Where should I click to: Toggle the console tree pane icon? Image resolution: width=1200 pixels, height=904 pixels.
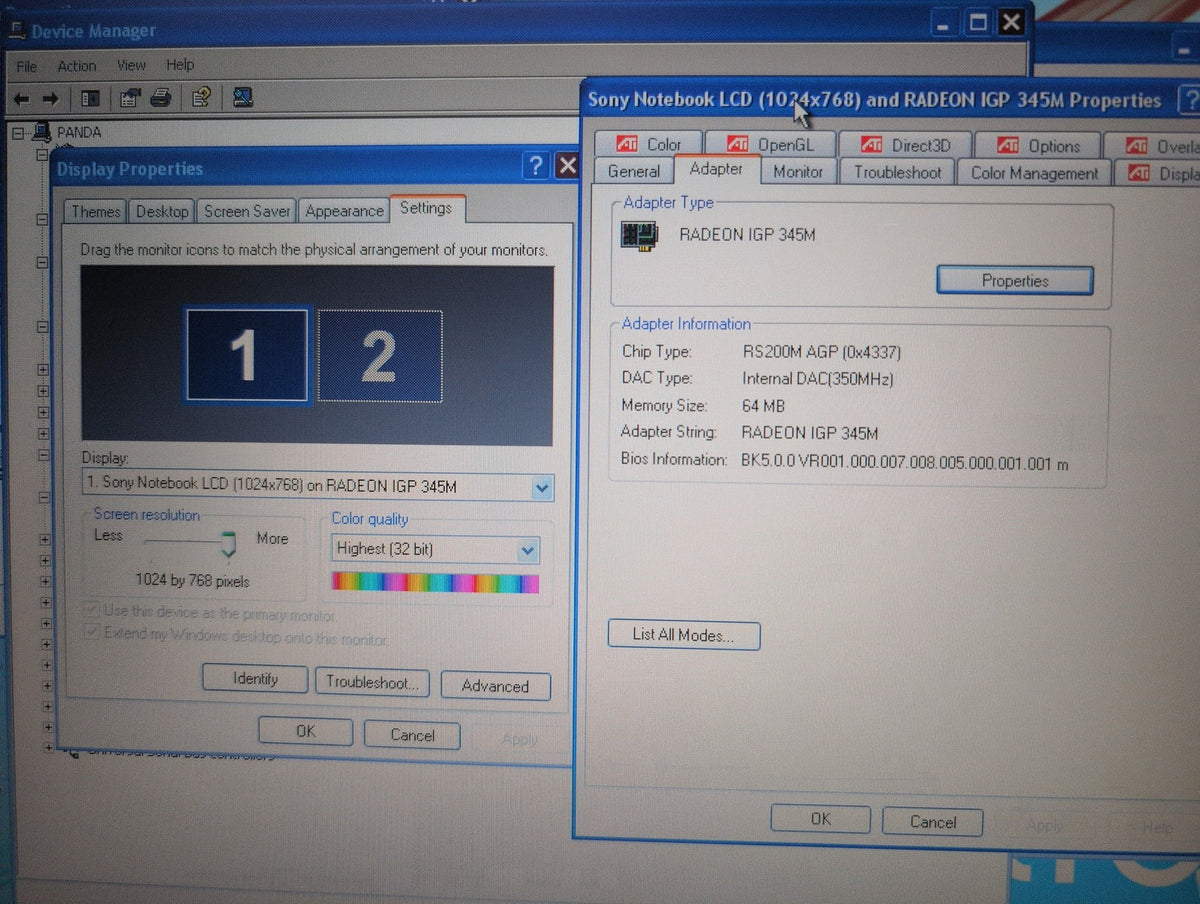point(91,98)
